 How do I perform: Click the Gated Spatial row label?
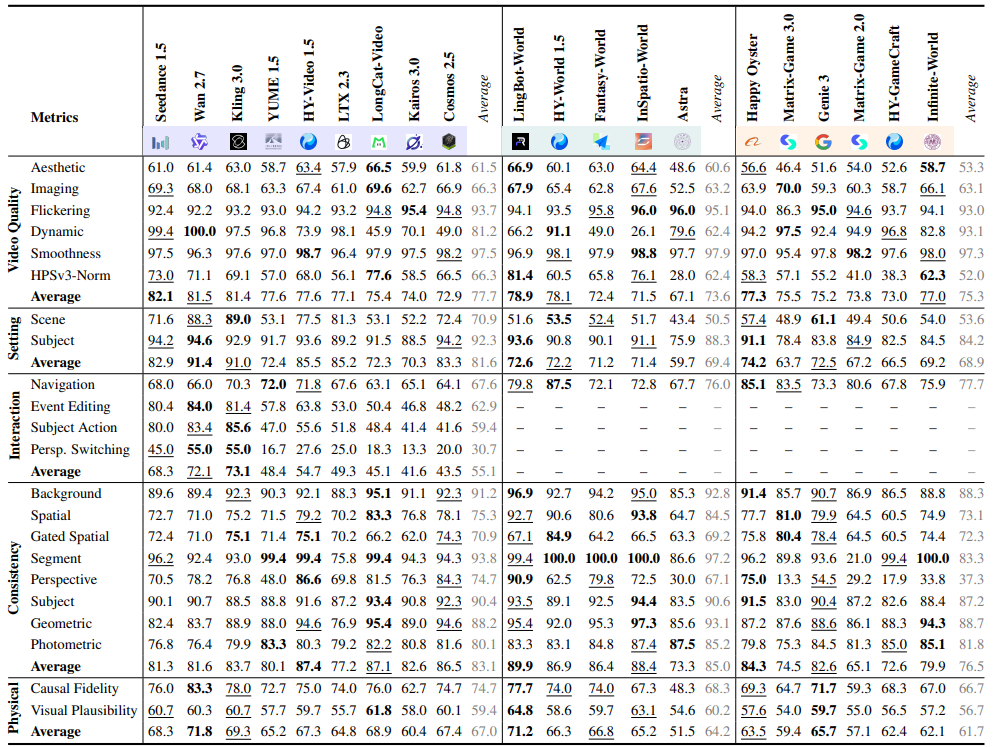pyautogui.click(x=70, y=537)
